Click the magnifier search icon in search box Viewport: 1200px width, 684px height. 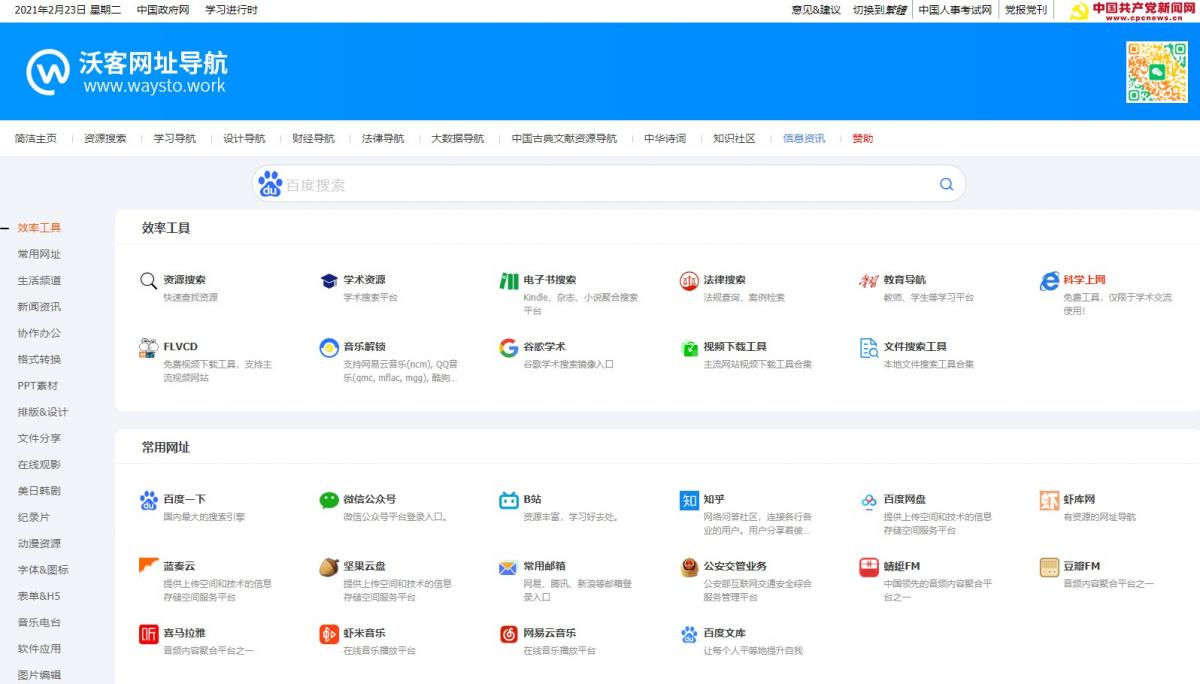pos(946,184)
